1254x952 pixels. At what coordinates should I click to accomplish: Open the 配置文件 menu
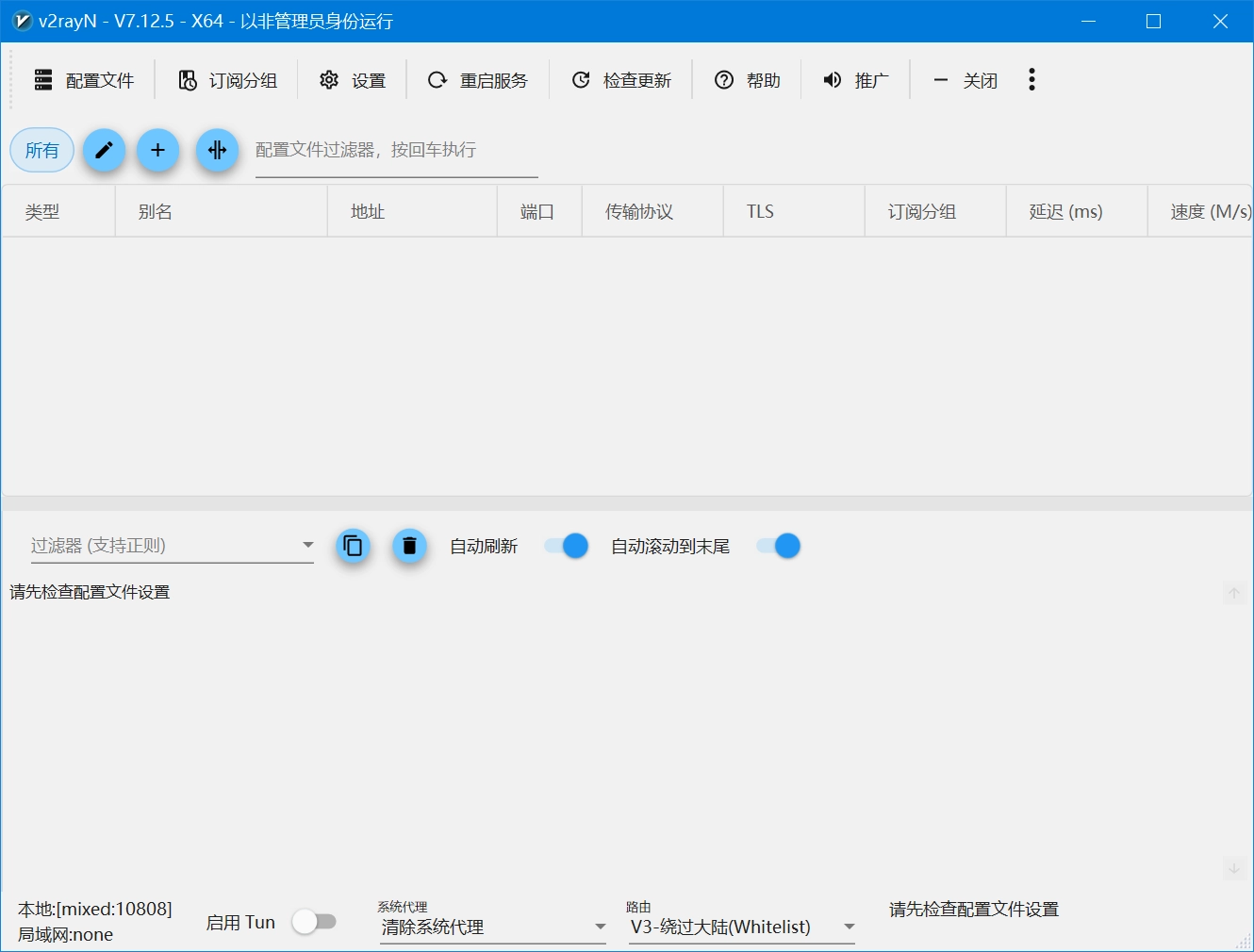(85, 80)
